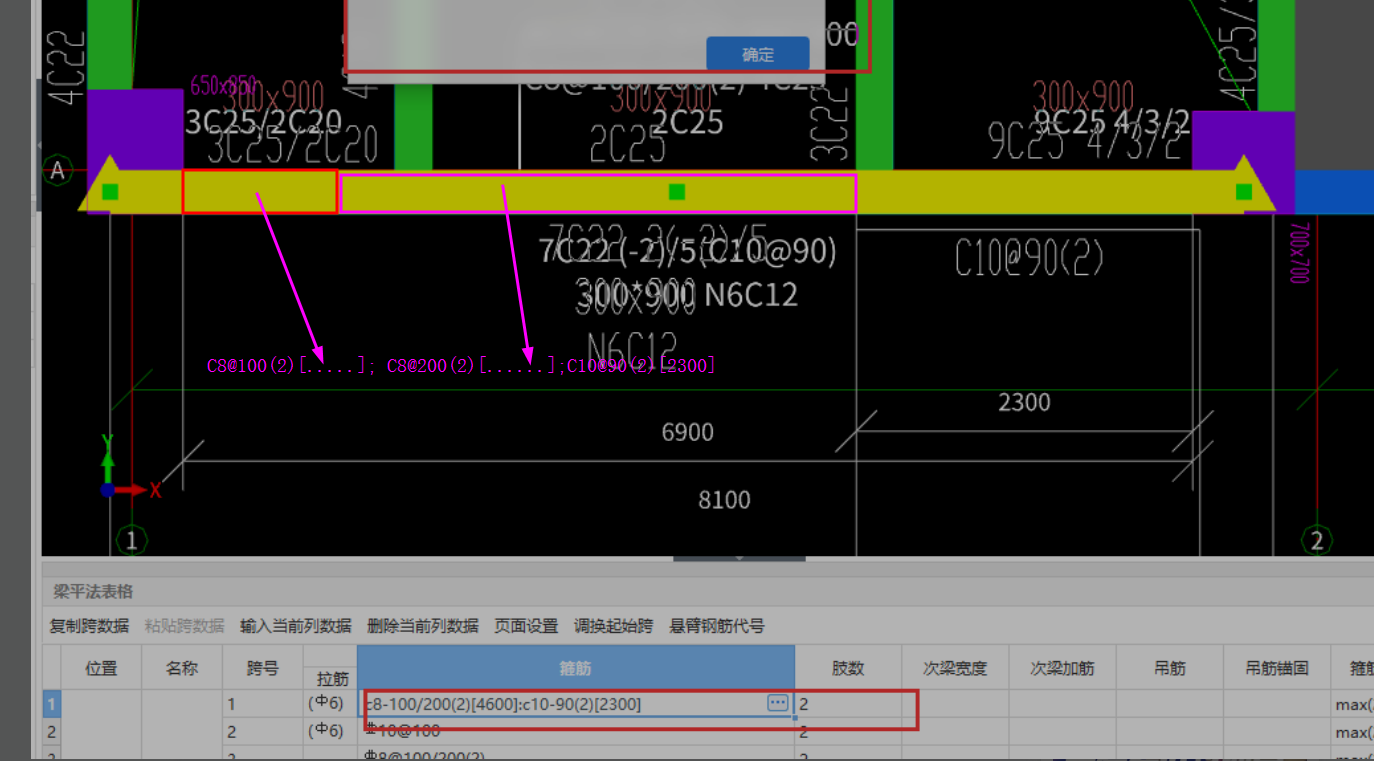The image size is (1374, 761).
Task: Select the 位置 column header
Action: pyautogui.click(x=101, y=667)
